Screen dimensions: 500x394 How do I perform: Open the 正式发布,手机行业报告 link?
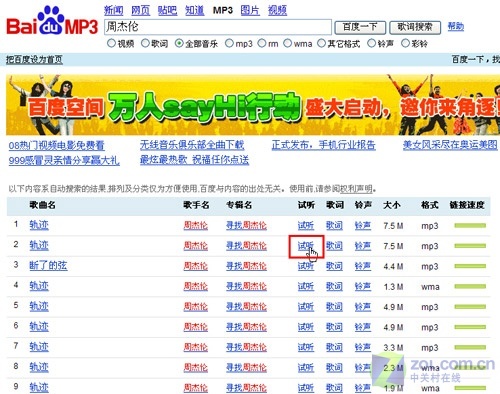(323, 145)
